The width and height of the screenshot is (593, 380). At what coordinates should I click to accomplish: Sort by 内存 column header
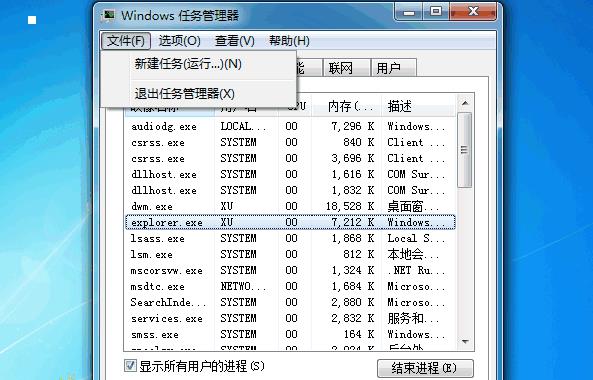(346, 106)
